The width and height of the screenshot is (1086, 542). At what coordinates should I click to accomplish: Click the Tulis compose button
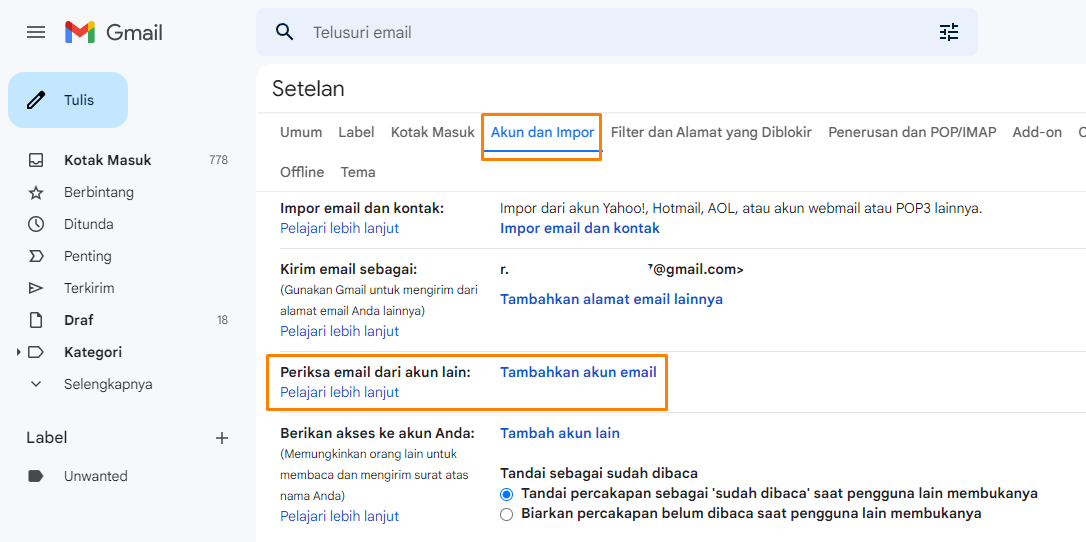(x=68, y=100)
